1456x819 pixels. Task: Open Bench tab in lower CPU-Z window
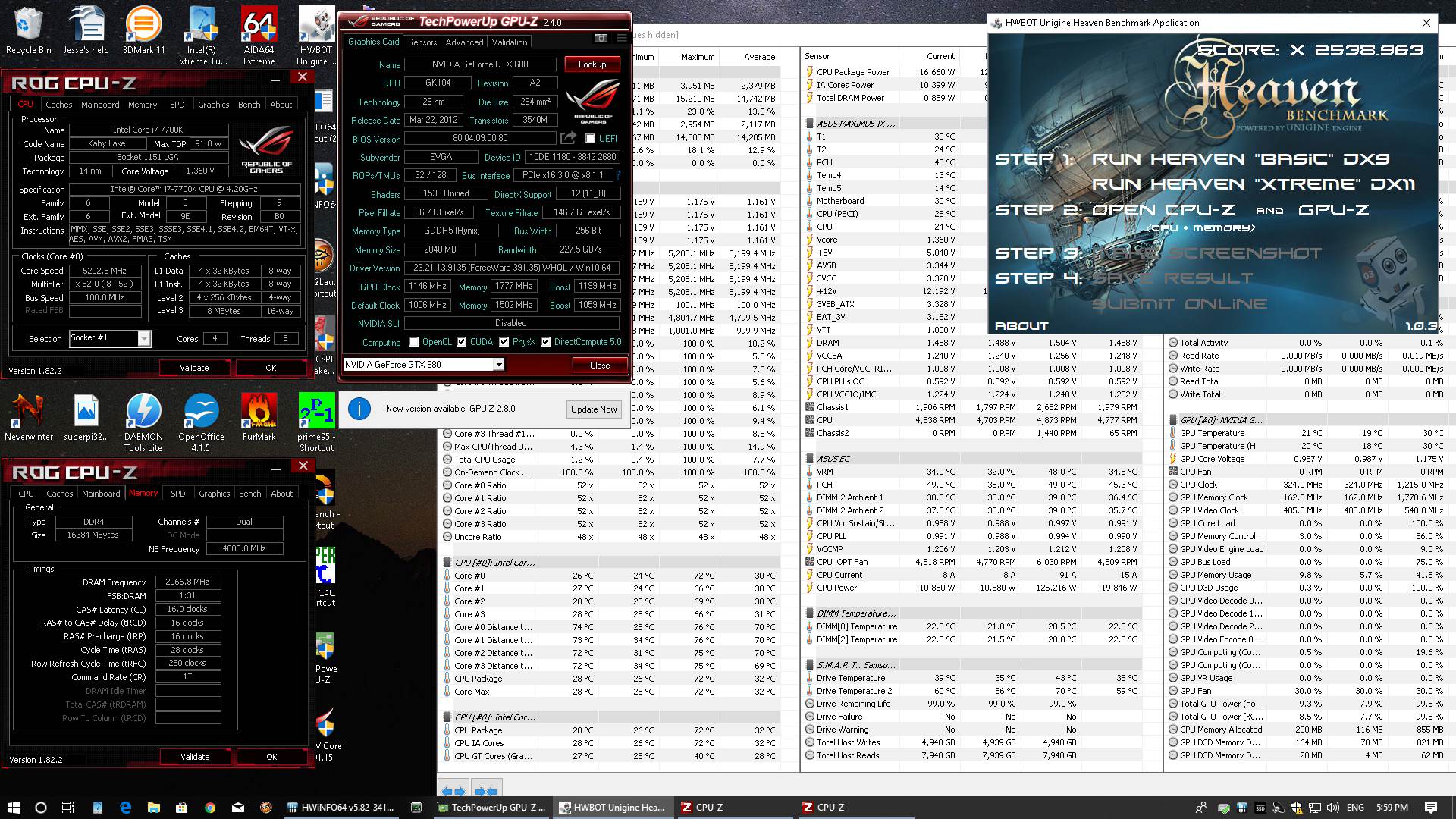[x=249, y=494]
